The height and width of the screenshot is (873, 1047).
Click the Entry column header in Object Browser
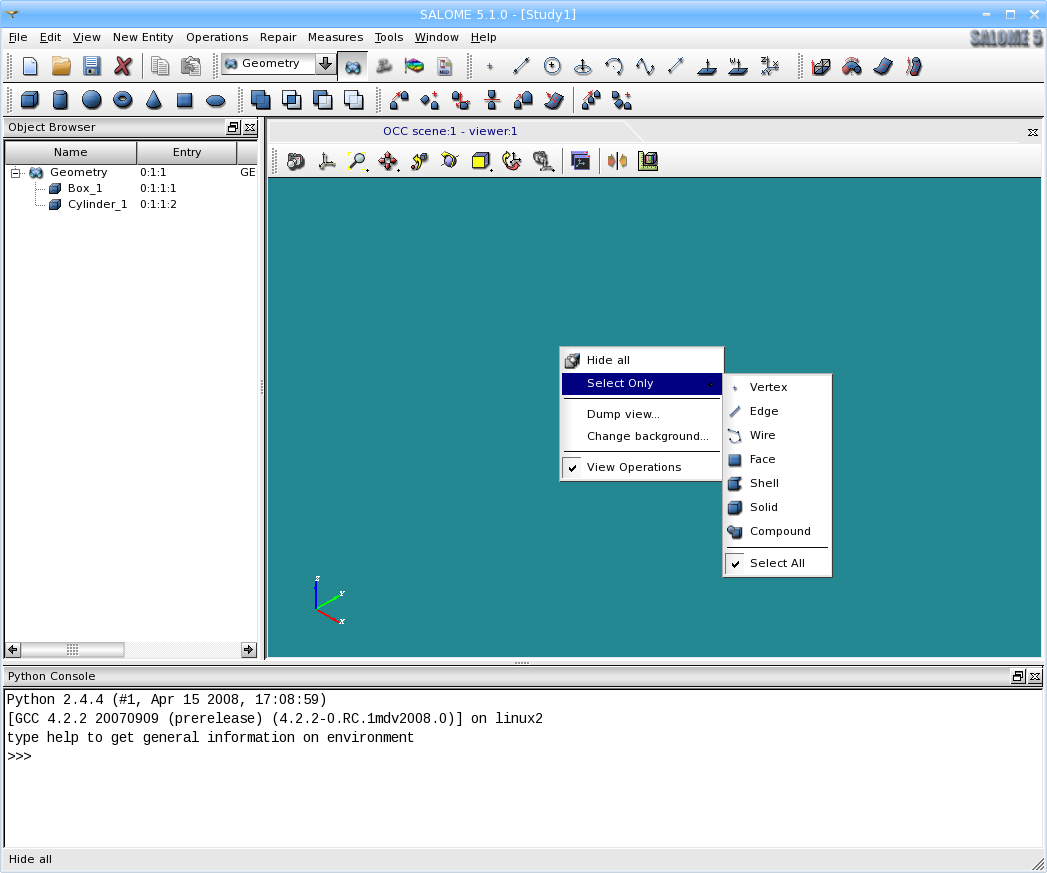coord(187,152)
